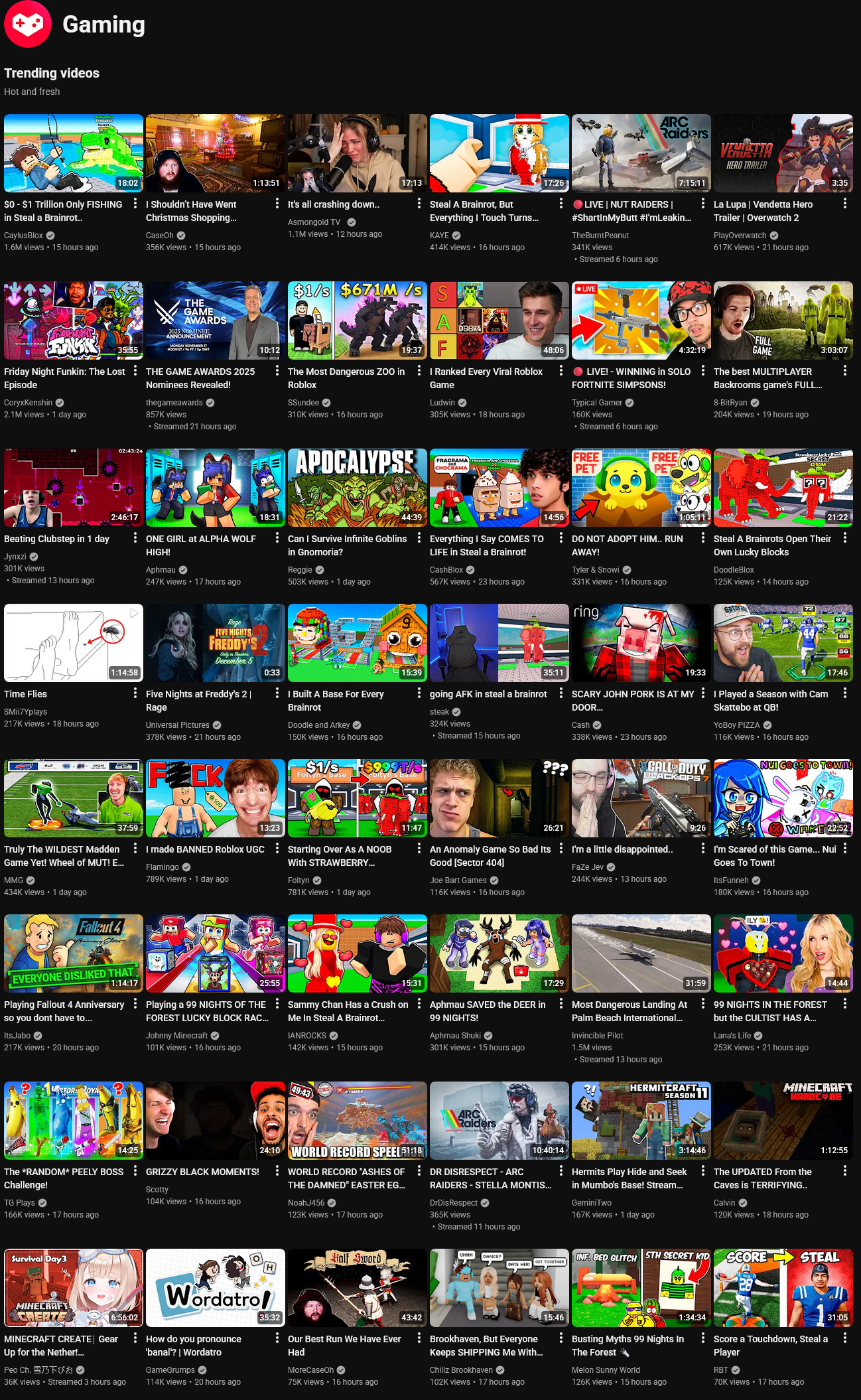The width and height of the screenshot is (861, 1400).
Task: Open '99 NIGHTS IN THE FOREST but the CULTIST' title
Action: point(770,1011)
